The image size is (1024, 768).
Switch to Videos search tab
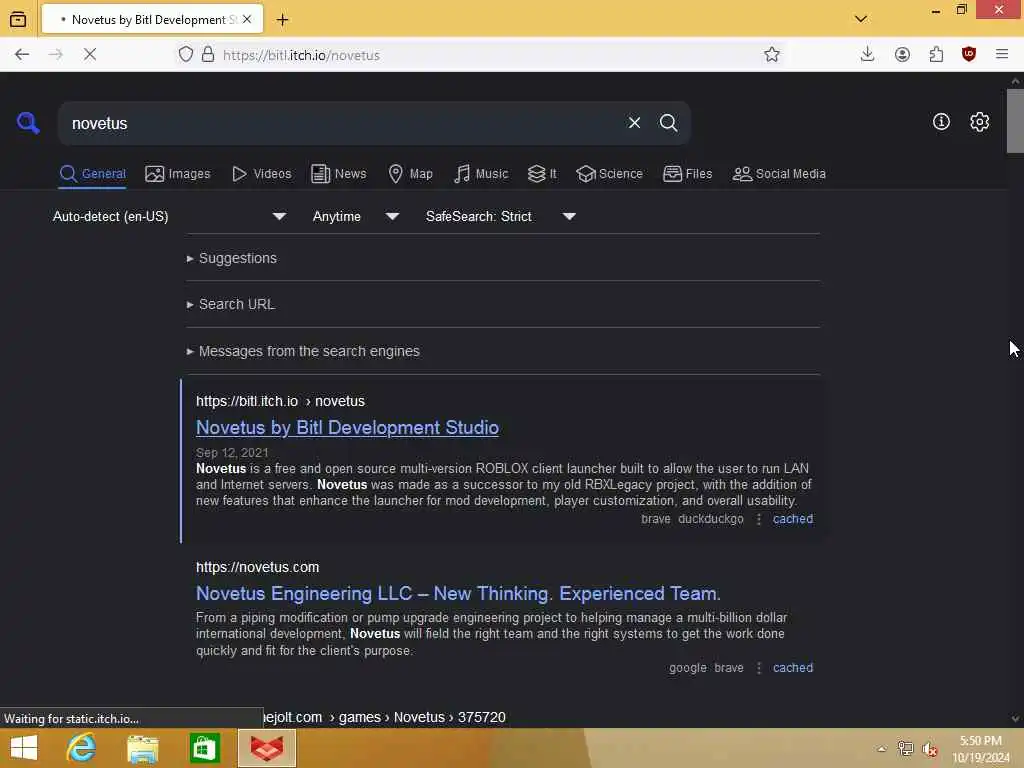click(x=261, y=174)
